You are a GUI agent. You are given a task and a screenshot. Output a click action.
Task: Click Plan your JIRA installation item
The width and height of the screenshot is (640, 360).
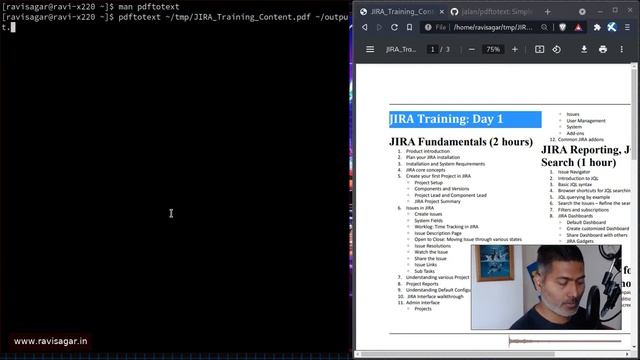coord(433,157)
